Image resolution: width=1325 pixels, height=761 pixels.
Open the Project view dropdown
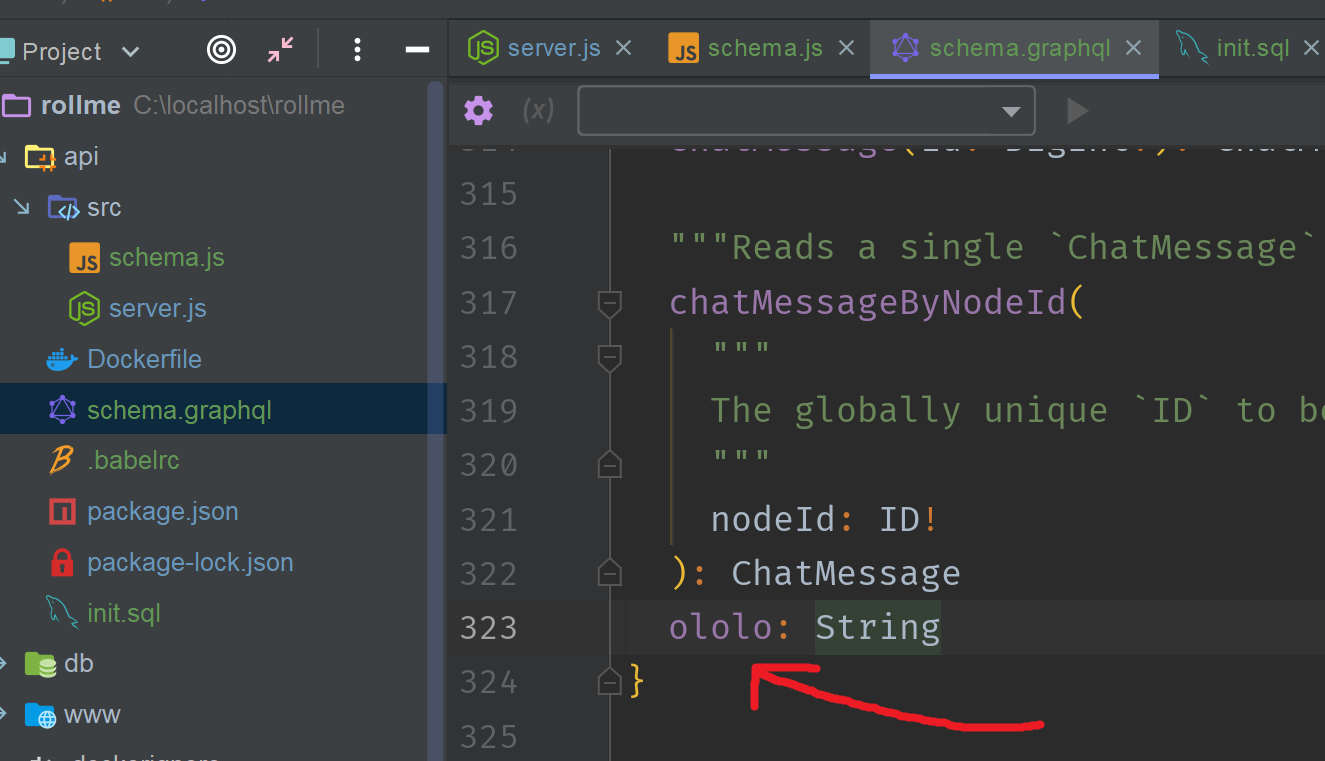[130, 51]
